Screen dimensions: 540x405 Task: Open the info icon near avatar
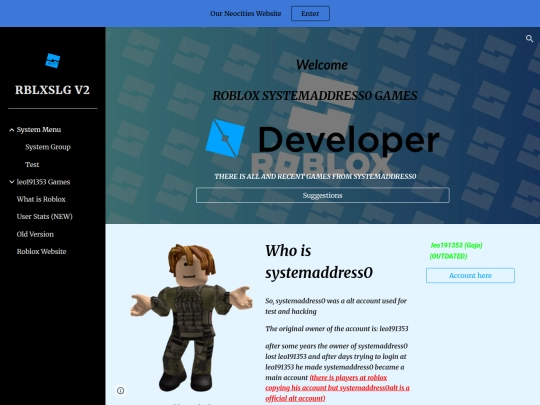pyautogui.click(x=121, y=391)
